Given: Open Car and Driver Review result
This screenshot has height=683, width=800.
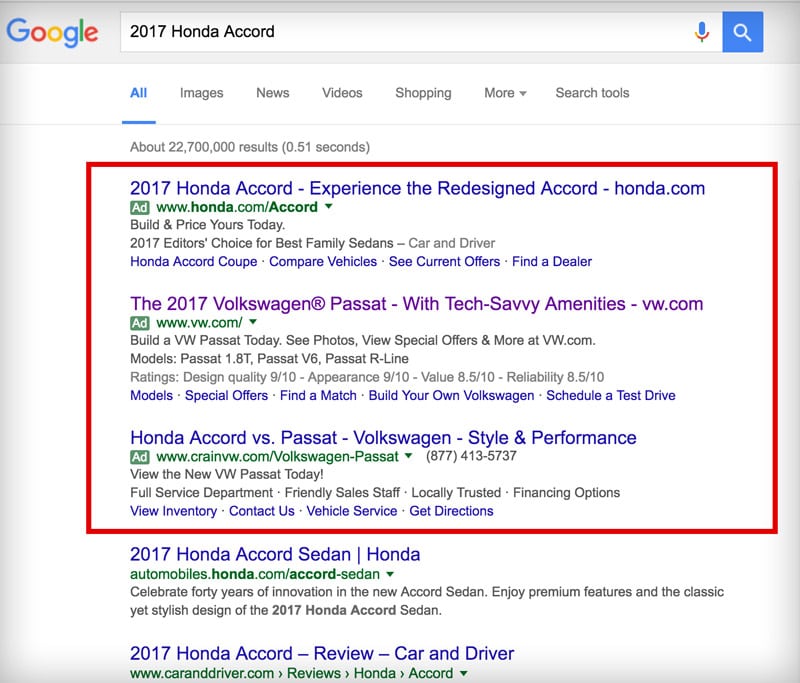Looking at the screenshot, I should click(x=322, y=653).
